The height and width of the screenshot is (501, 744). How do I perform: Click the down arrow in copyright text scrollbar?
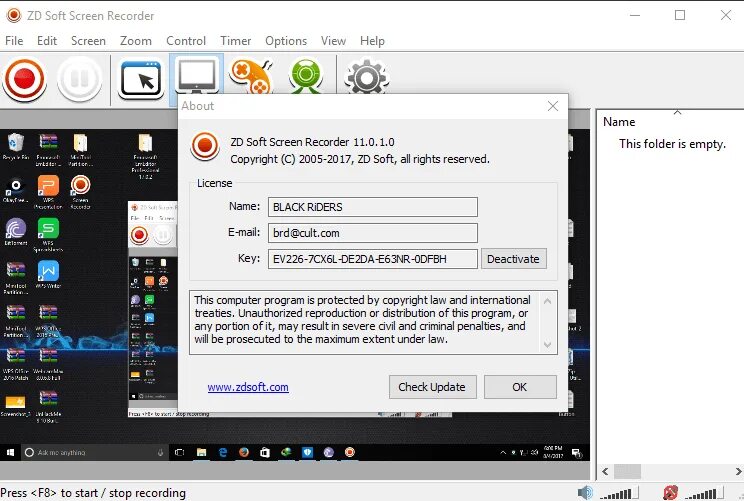(x=548, y=344)
